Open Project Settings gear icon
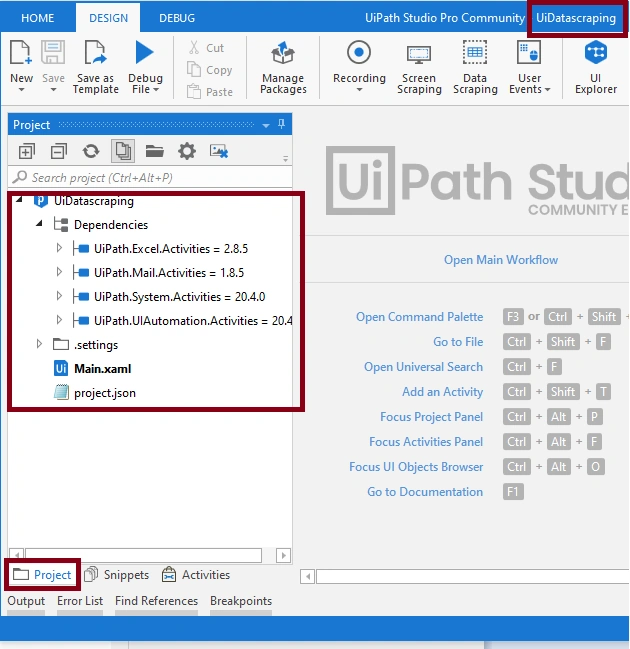 coord(187,151)
